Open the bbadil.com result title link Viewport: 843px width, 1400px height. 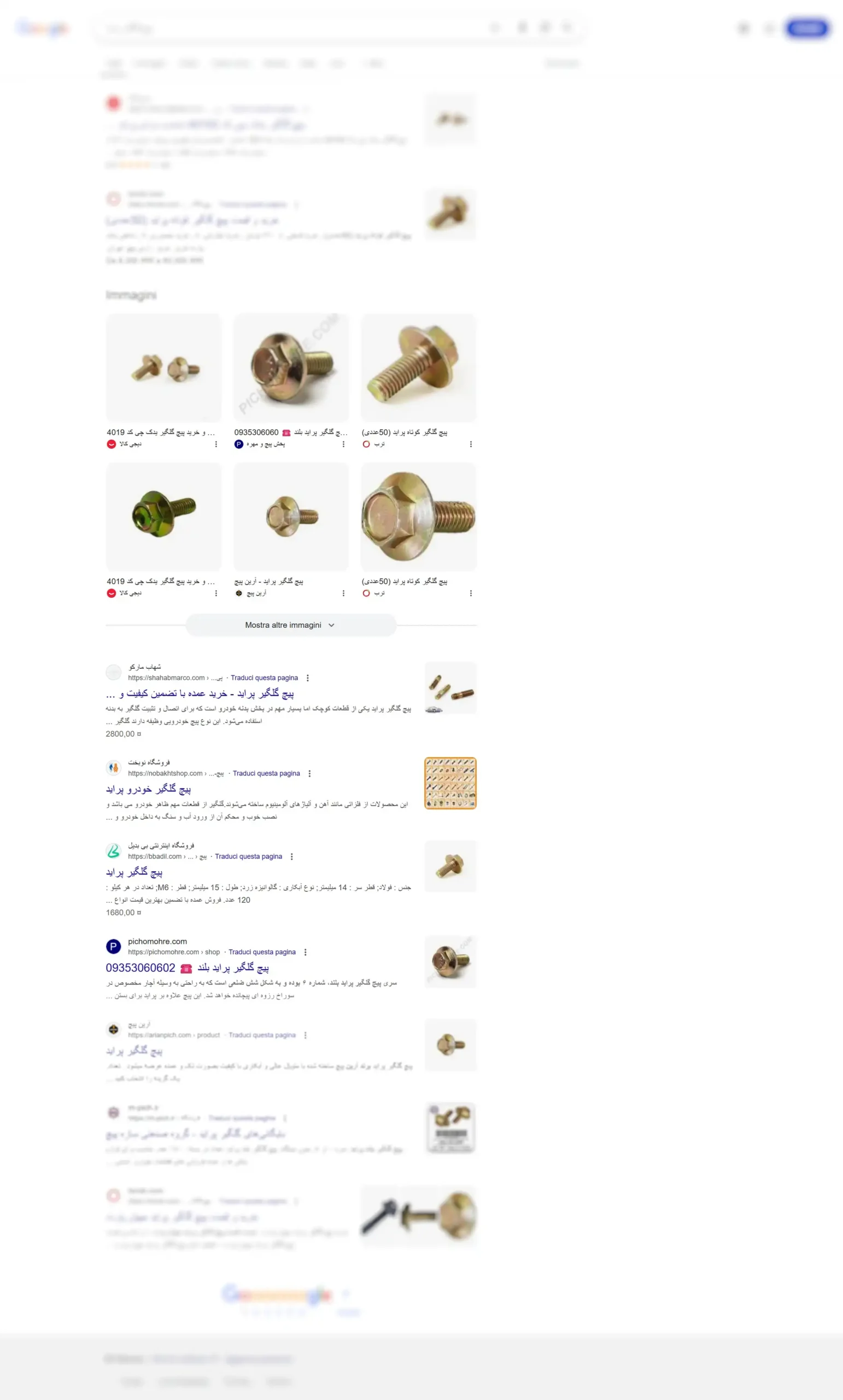[x=134, y=872]
